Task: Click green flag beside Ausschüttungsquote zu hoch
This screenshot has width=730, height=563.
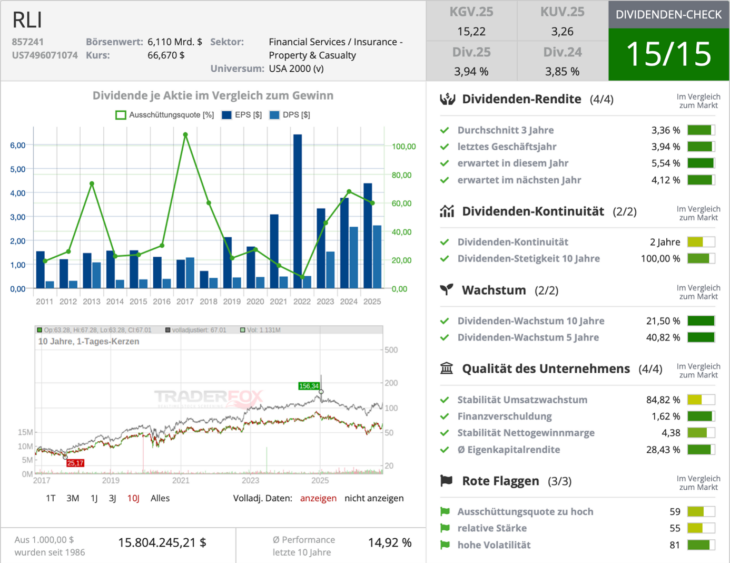Action: click(445, 512)
